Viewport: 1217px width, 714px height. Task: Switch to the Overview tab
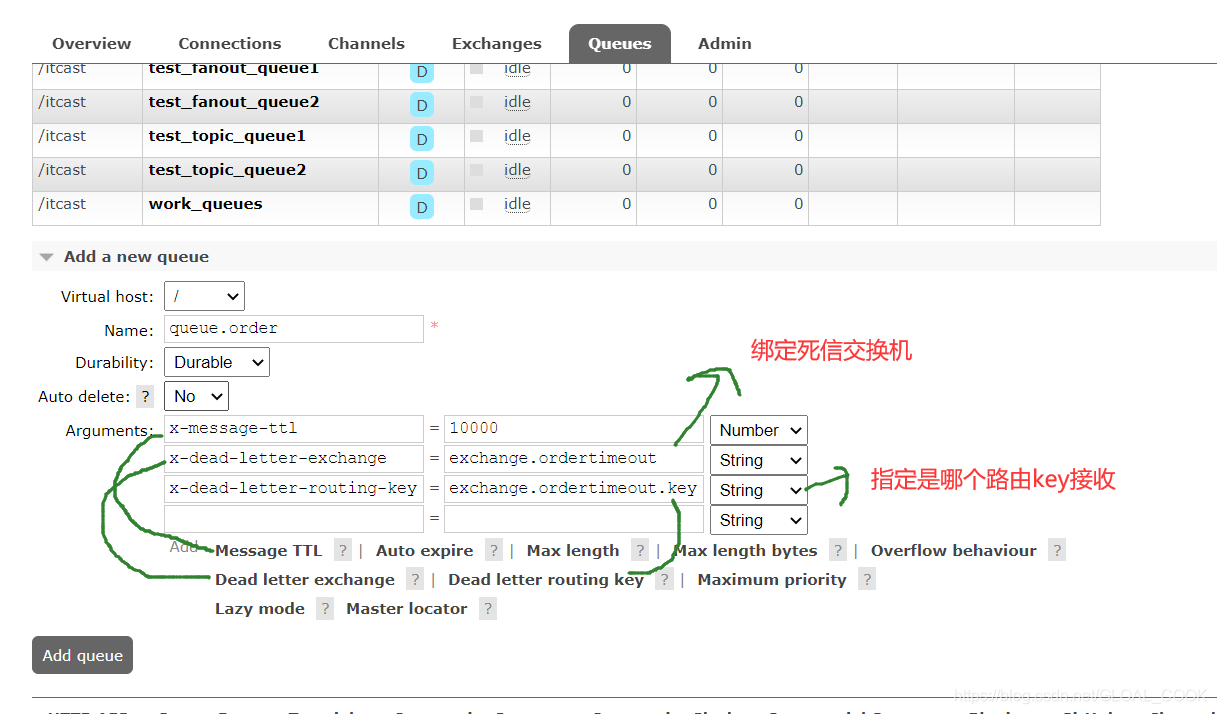tap(91, 43)
